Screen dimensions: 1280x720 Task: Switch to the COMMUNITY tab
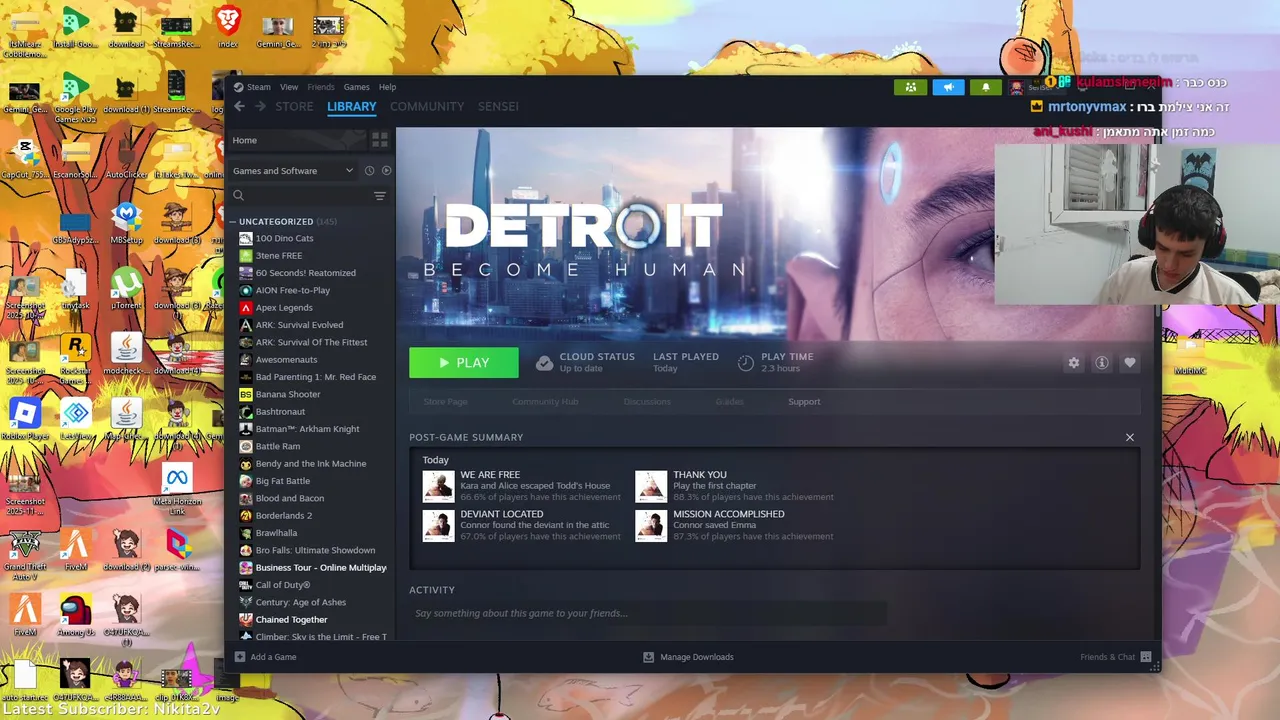[x=427, y=106]
